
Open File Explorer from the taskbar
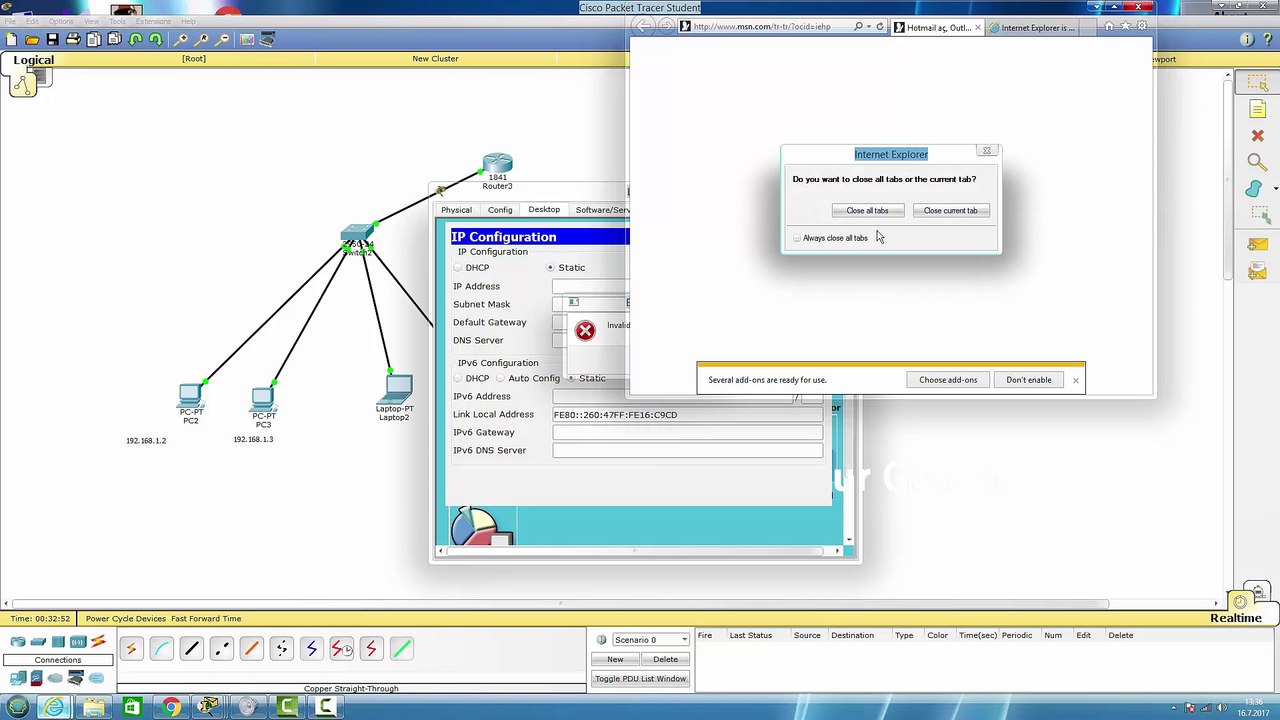point(93,708)
